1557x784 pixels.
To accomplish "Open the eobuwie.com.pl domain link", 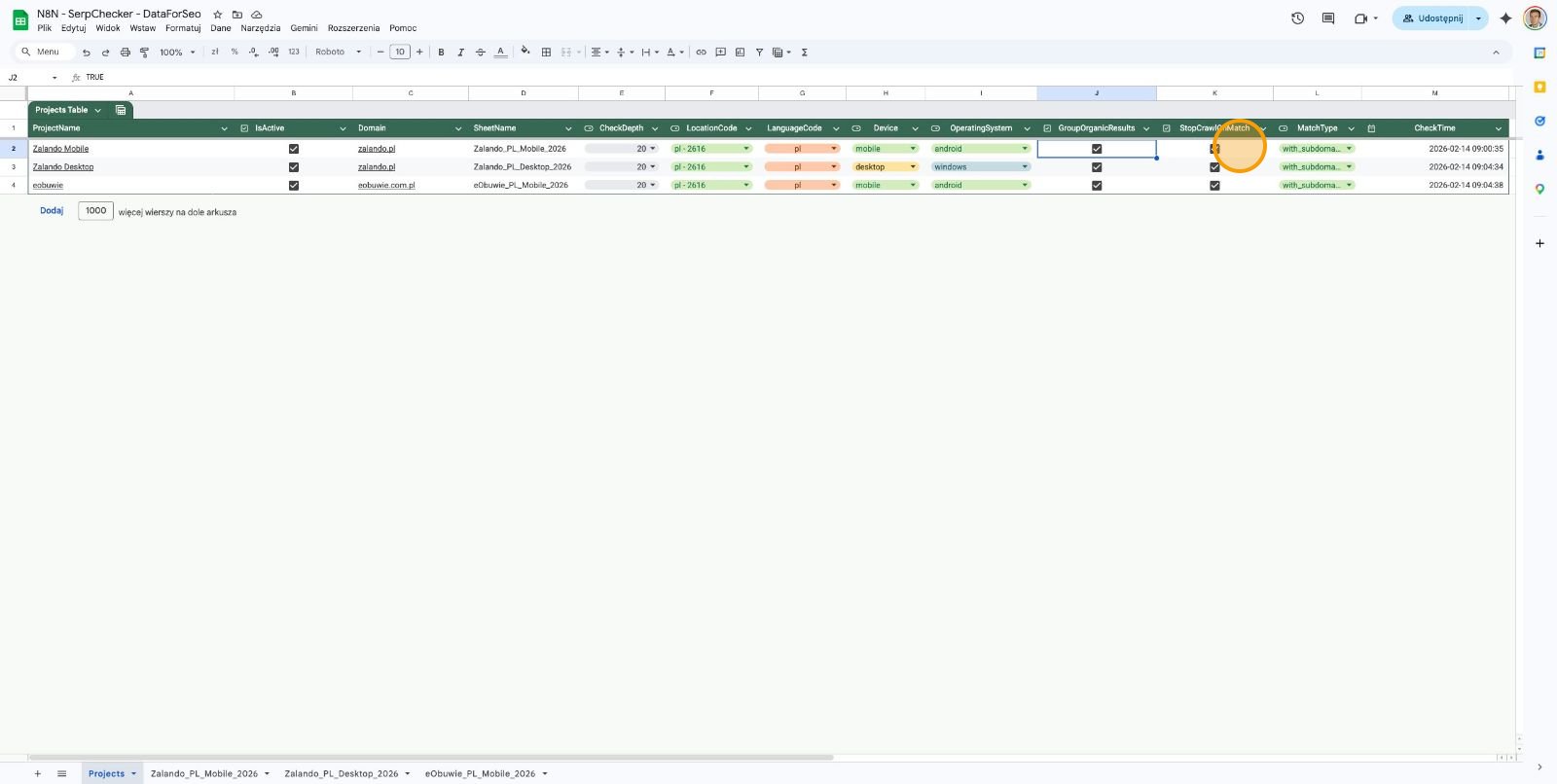I will pos(386,186).
